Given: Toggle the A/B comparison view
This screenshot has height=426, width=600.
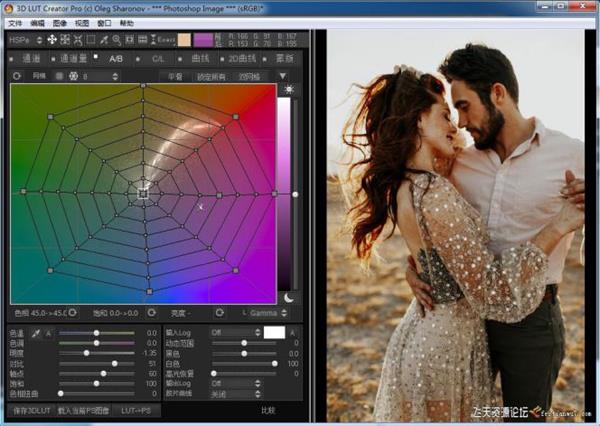Looking at the screenshot, I should pyautogui.click(x=116, y=59).
